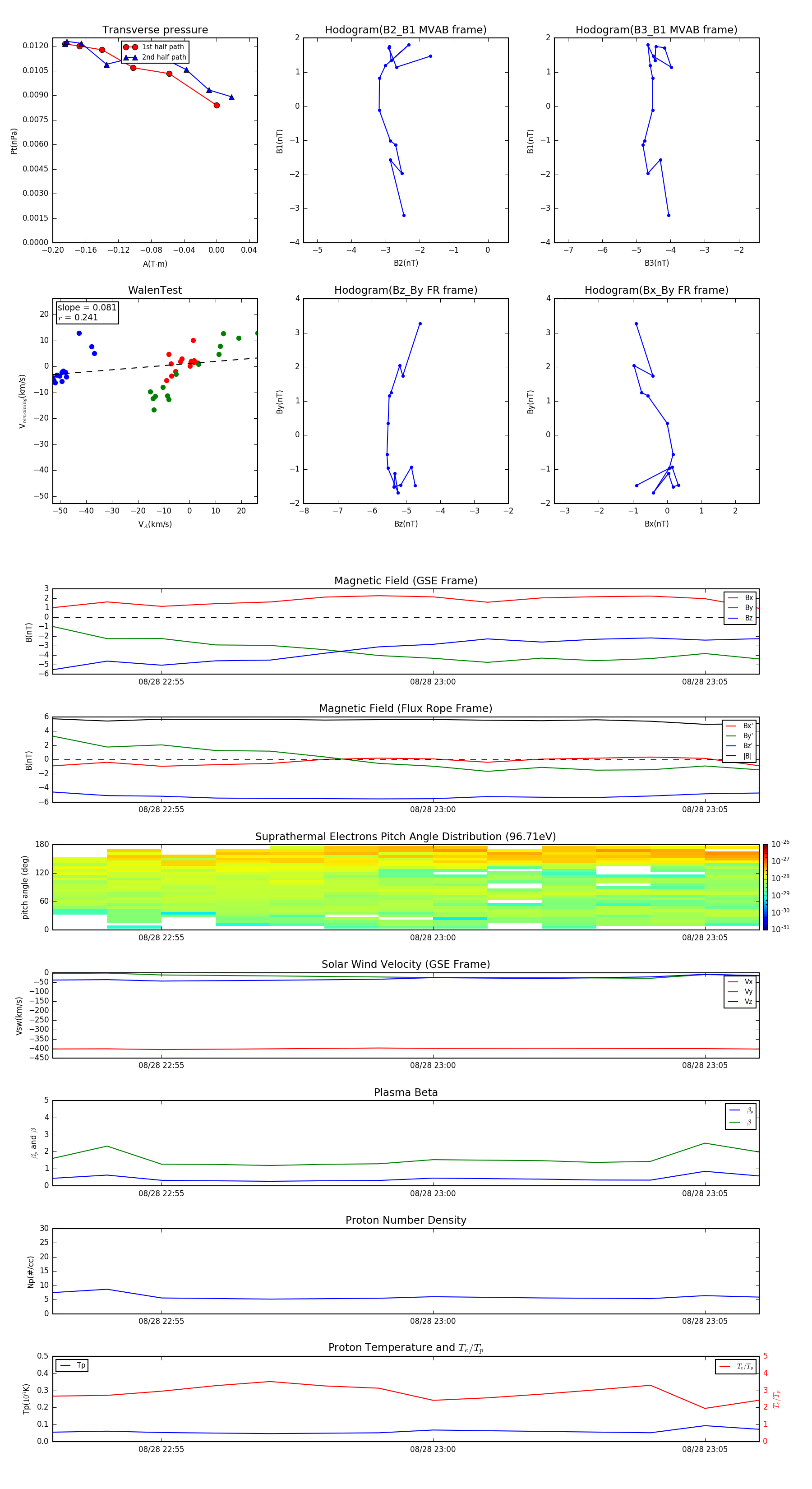The image size is (812, 1489).
Task: Click the pitch angle spectrogram color bar
Action: point(765,887)
